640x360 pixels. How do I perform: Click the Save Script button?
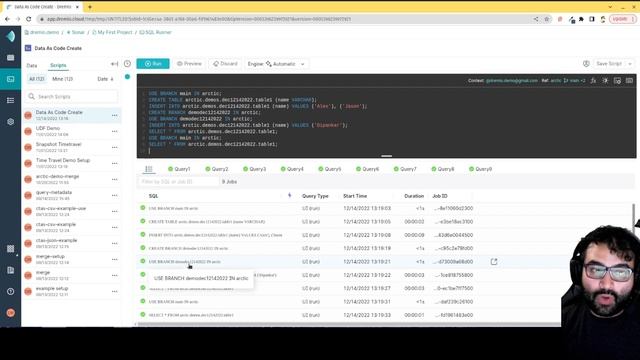(609, 64)
